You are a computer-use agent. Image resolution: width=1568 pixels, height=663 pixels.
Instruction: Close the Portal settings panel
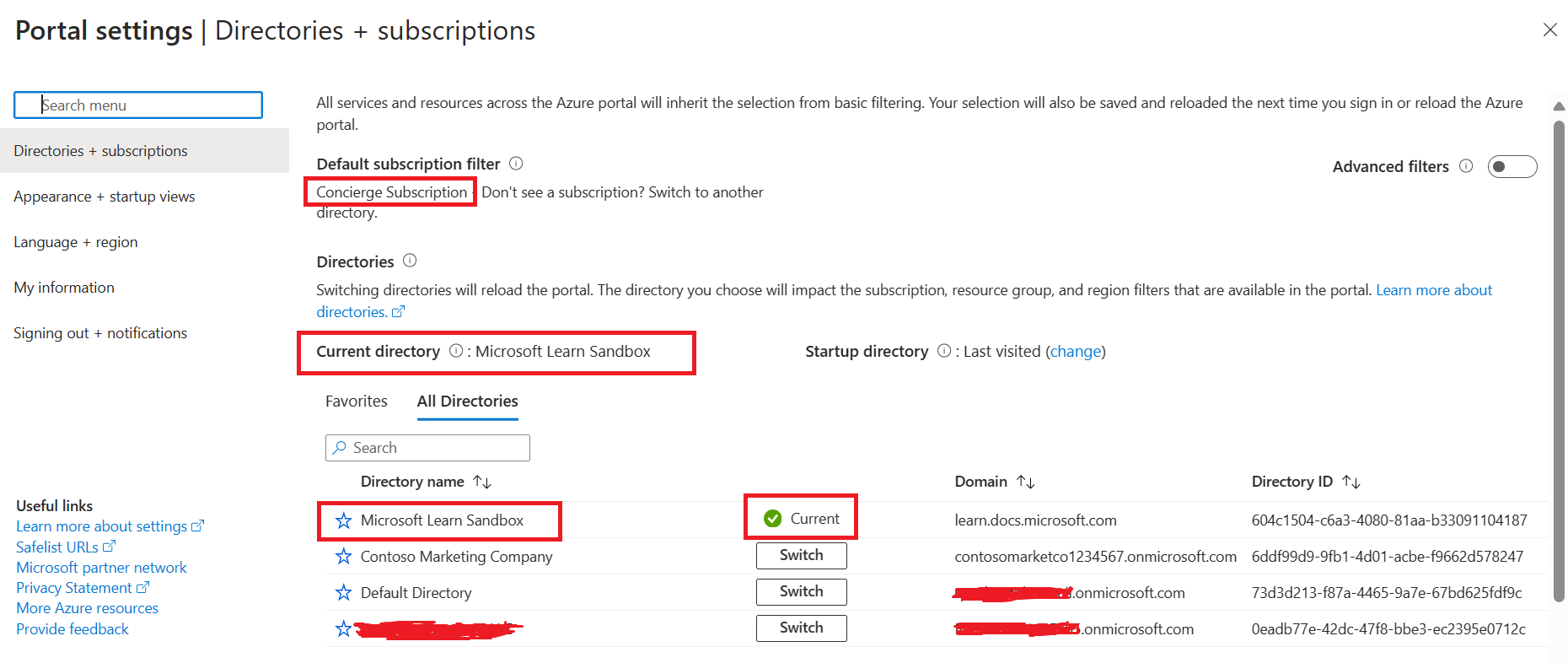coord(1549,30)
